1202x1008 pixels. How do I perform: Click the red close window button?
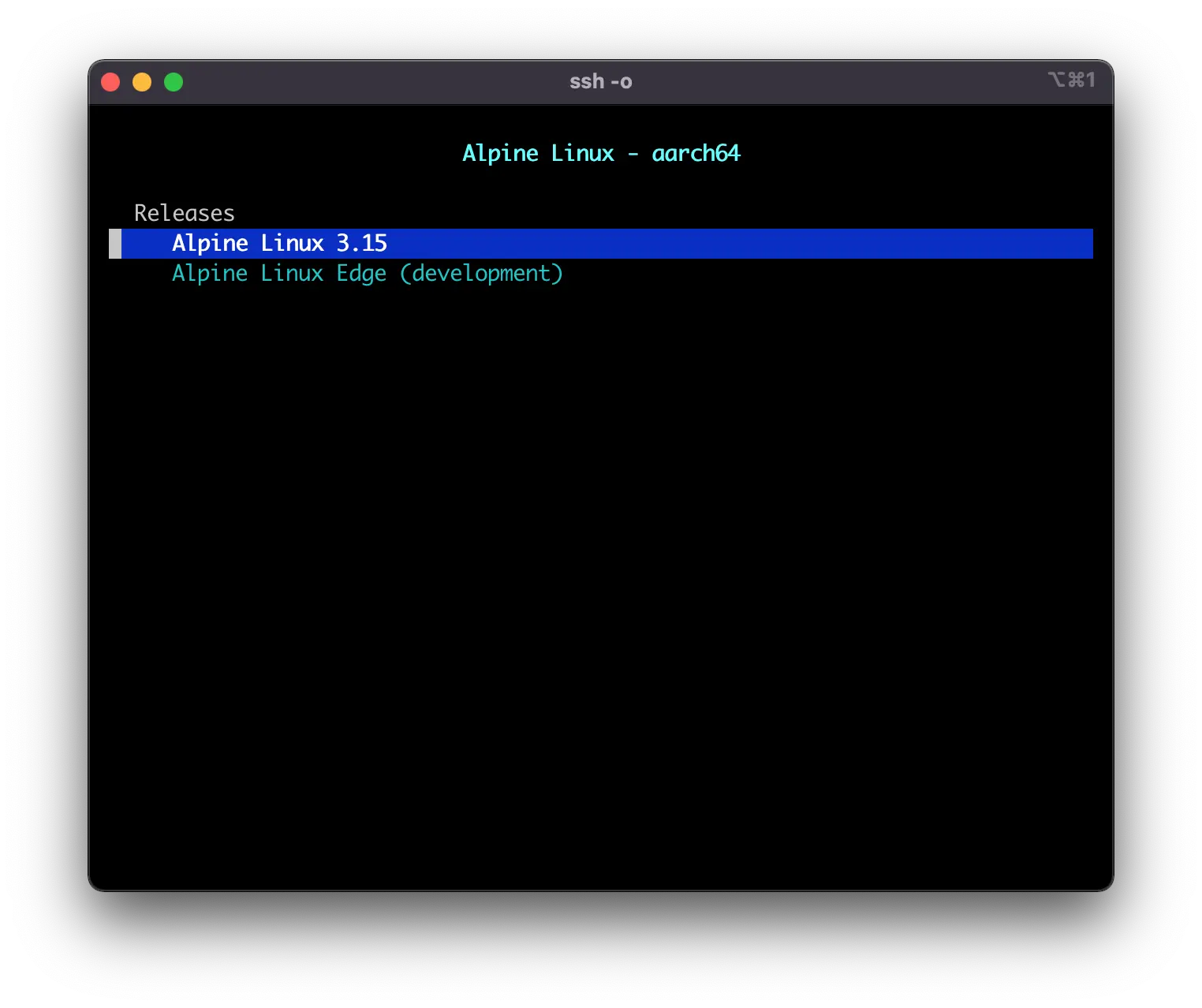(x=110, y=82)
